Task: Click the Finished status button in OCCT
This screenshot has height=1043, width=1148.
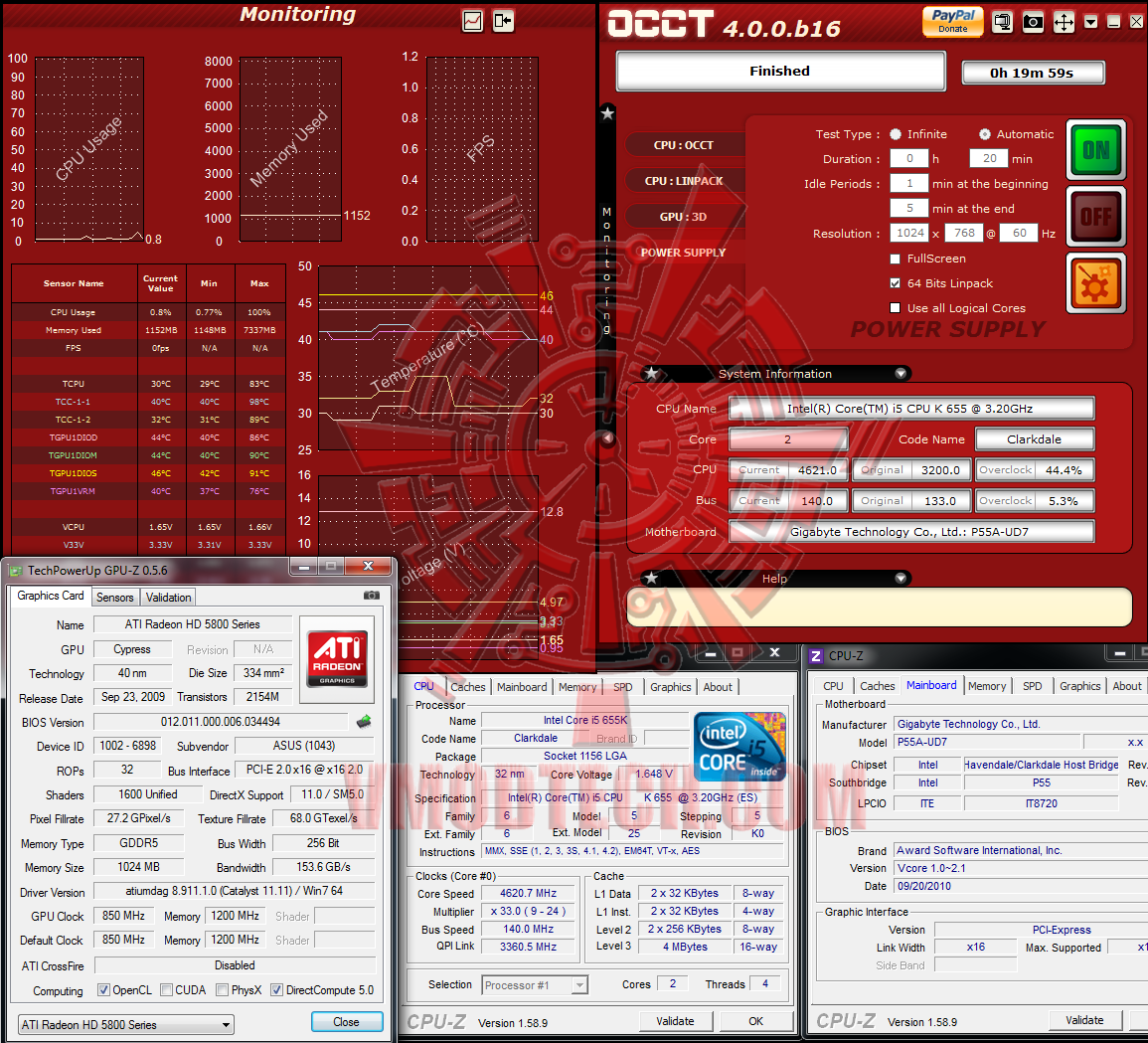Action: pos(780,71)
